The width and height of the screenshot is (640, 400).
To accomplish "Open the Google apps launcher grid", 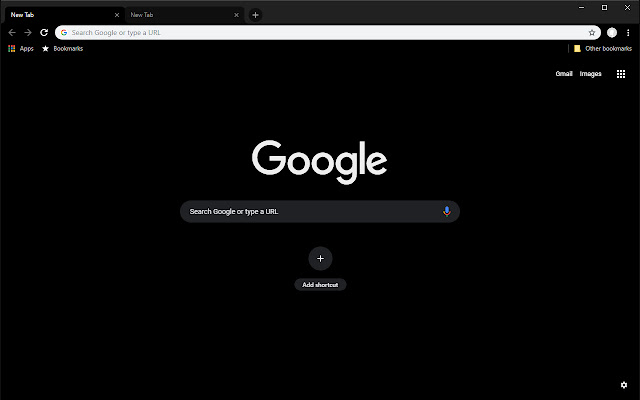I will tap(620, 74).
